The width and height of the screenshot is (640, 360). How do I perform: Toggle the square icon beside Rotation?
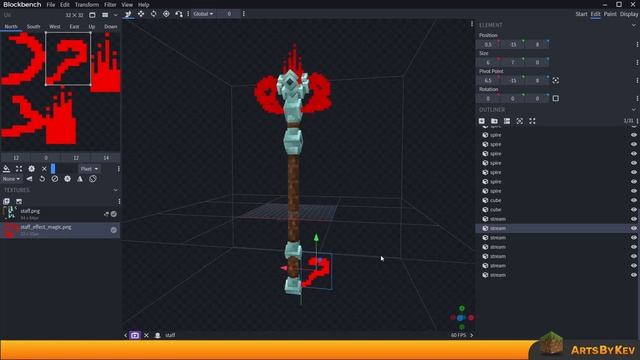coord(556,98)
